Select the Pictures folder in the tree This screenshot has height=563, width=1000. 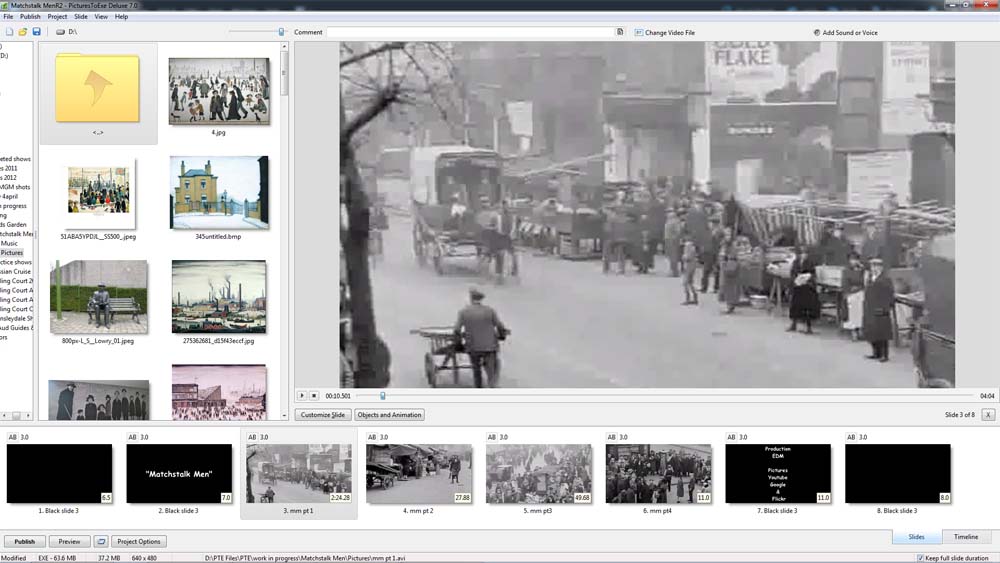point(12,253)
